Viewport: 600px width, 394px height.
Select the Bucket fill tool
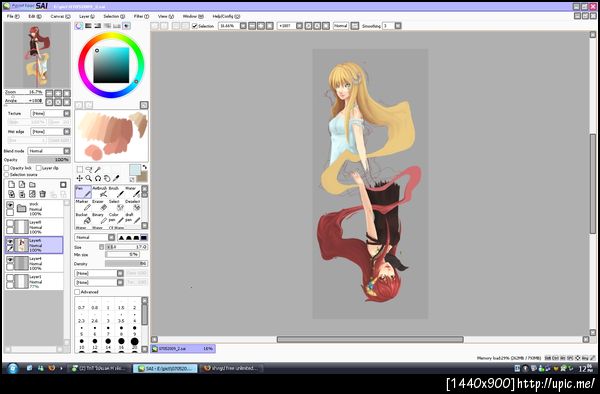tap(83, 218)
